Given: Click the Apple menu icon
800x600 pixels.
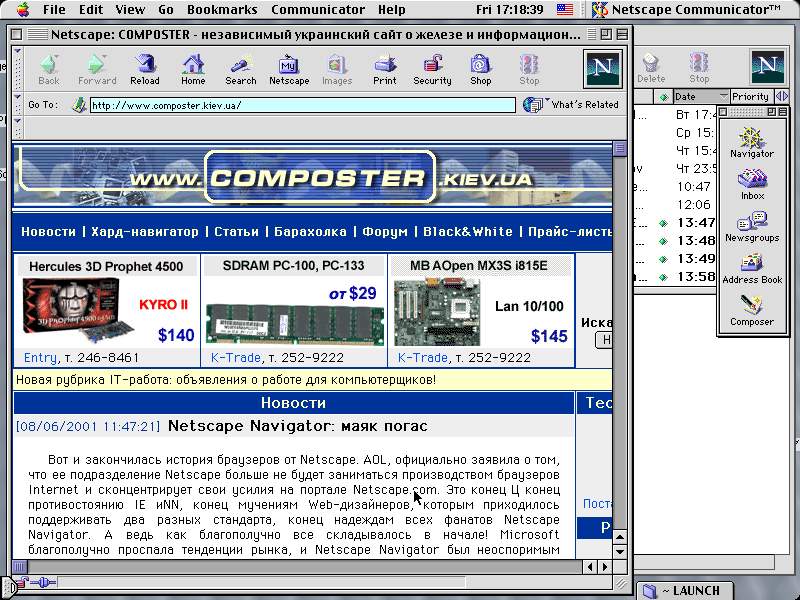Looking at the screenshot, I should [x=23, y=9].
